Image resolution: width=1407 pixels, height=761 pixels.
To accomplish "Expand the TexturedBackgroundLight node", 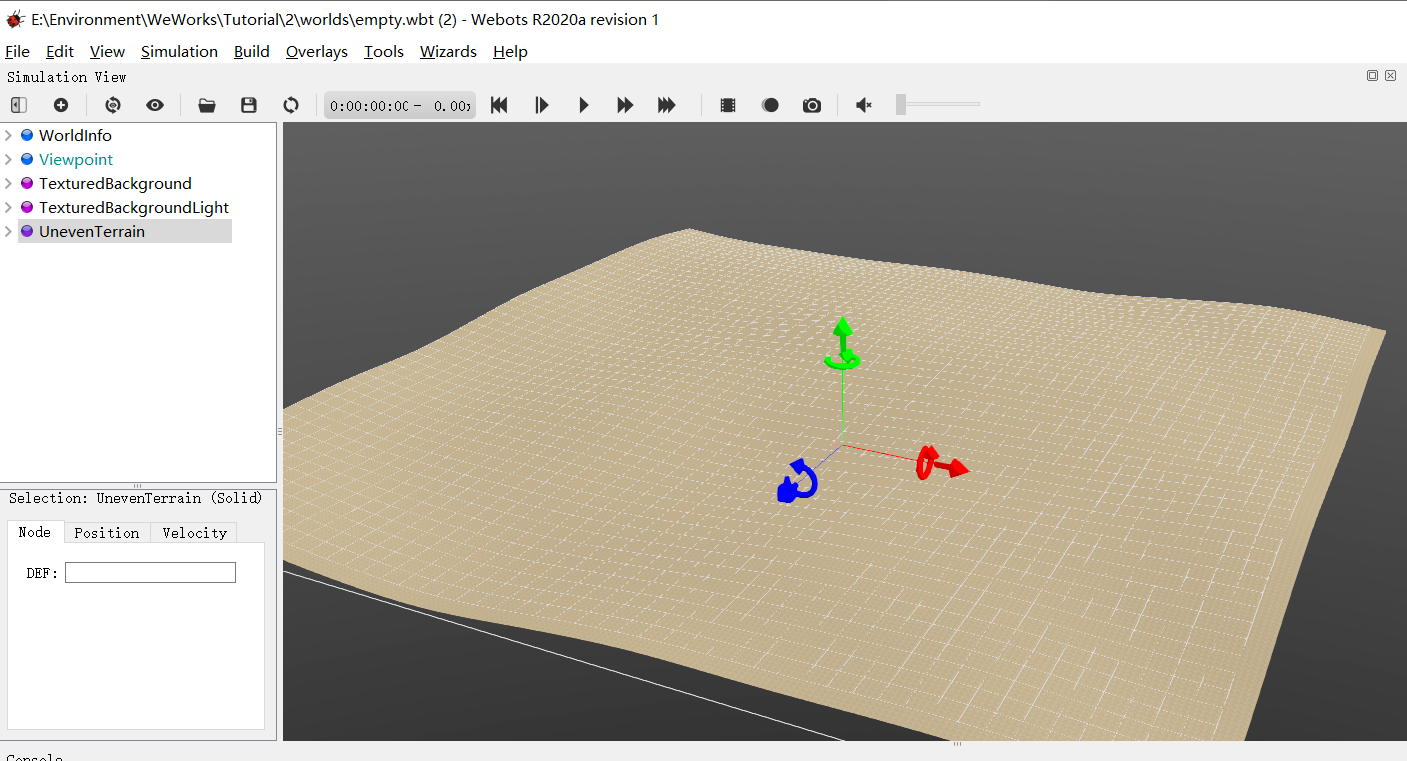I will click(9, 207).
